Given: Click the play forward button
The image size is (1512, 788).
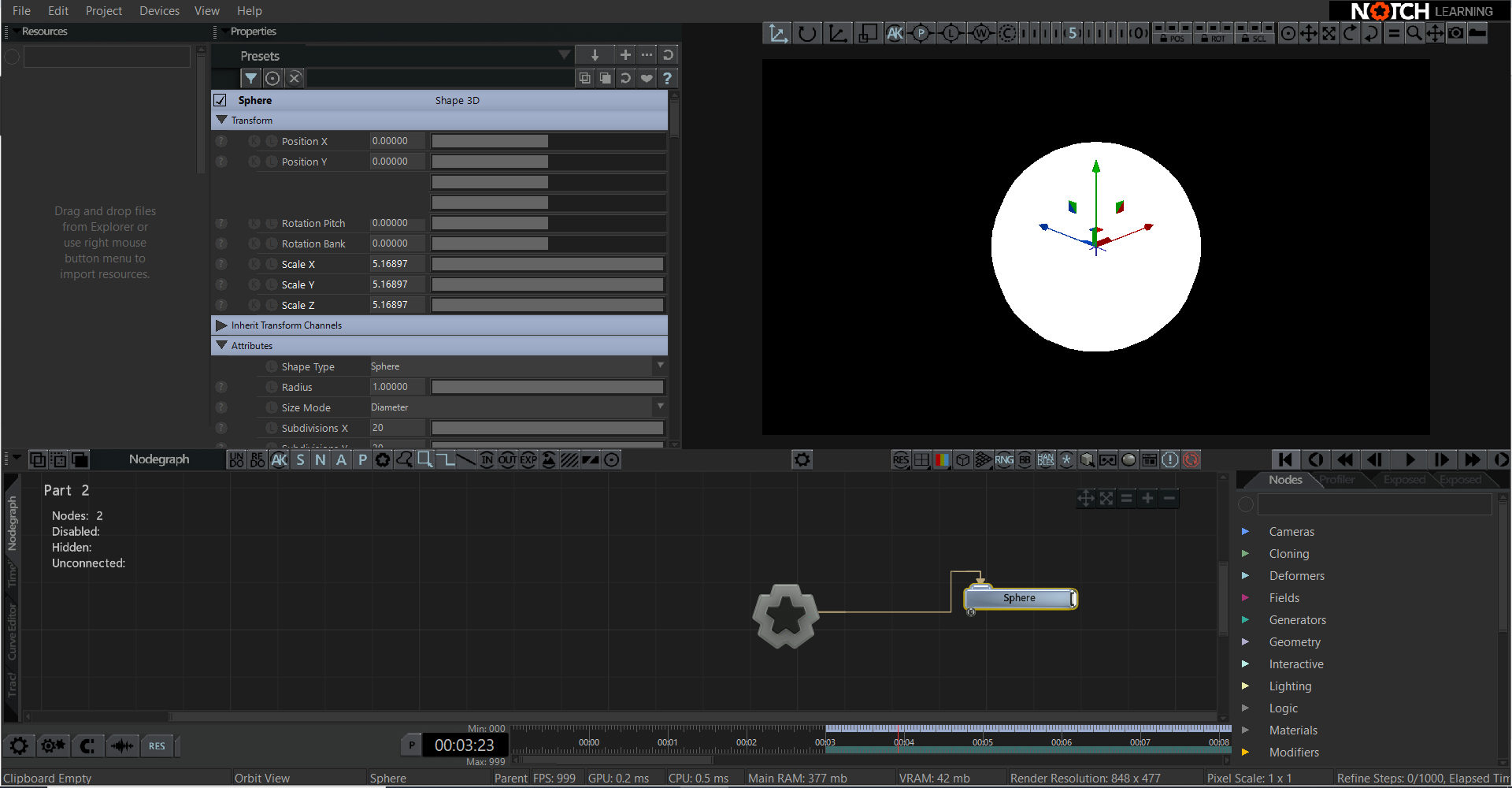Looking at the screenshot, I should click(1410, 459).
